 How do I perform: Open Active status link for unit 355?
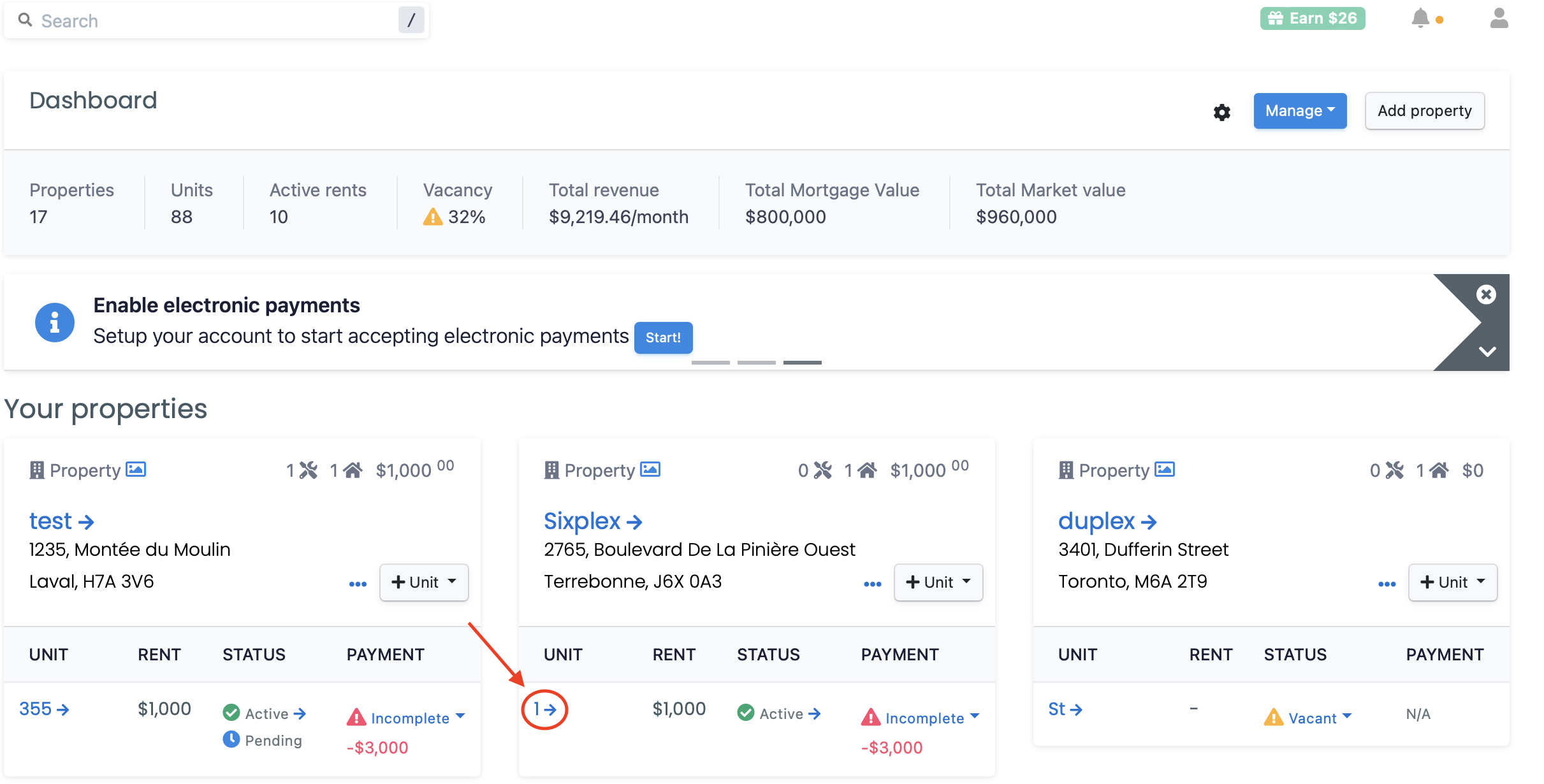[x=275, y=714]
